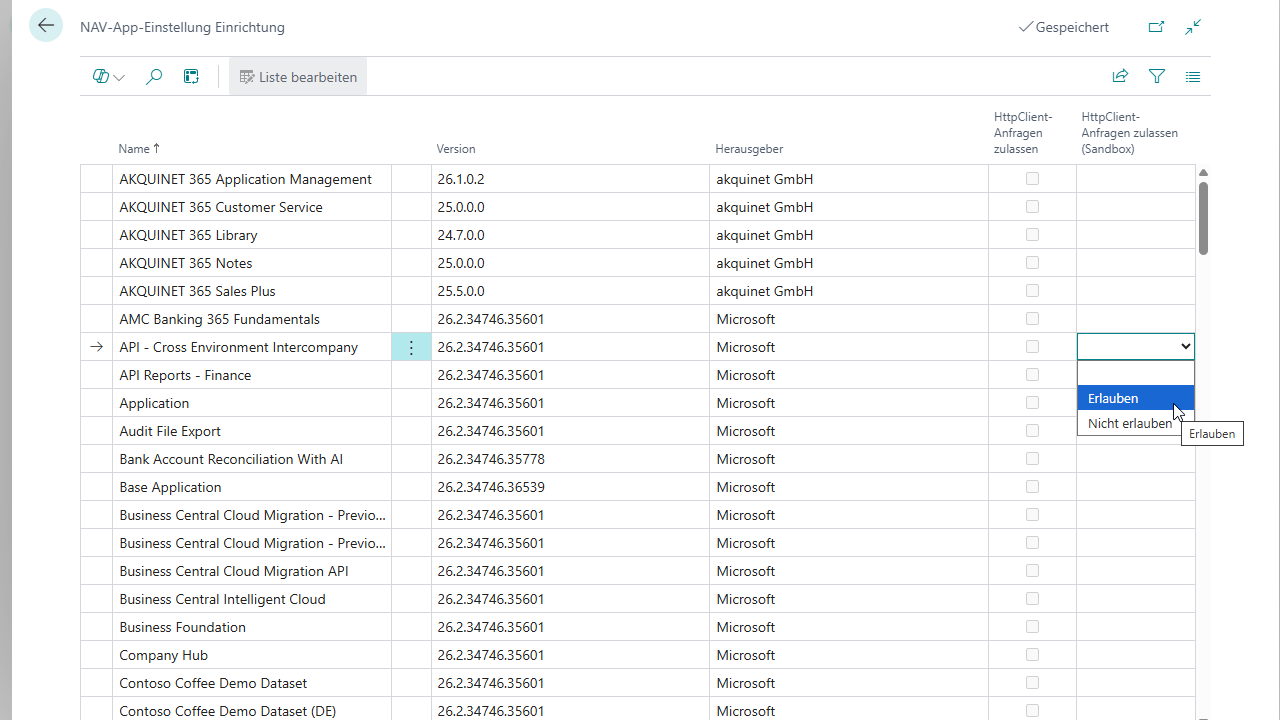Choose the blank dropdown option
Screen dimensions: 1280x720
1135,373
